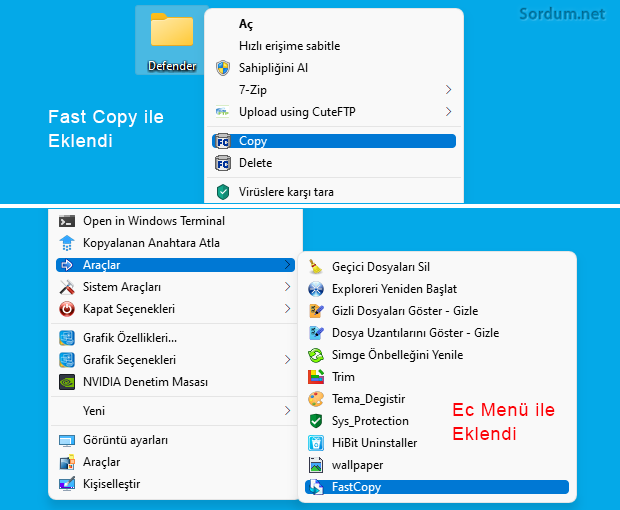The image size is (620, 510).
Task: Expand the Grafik Seçenekleri chevron
Action: click(287, 359)
